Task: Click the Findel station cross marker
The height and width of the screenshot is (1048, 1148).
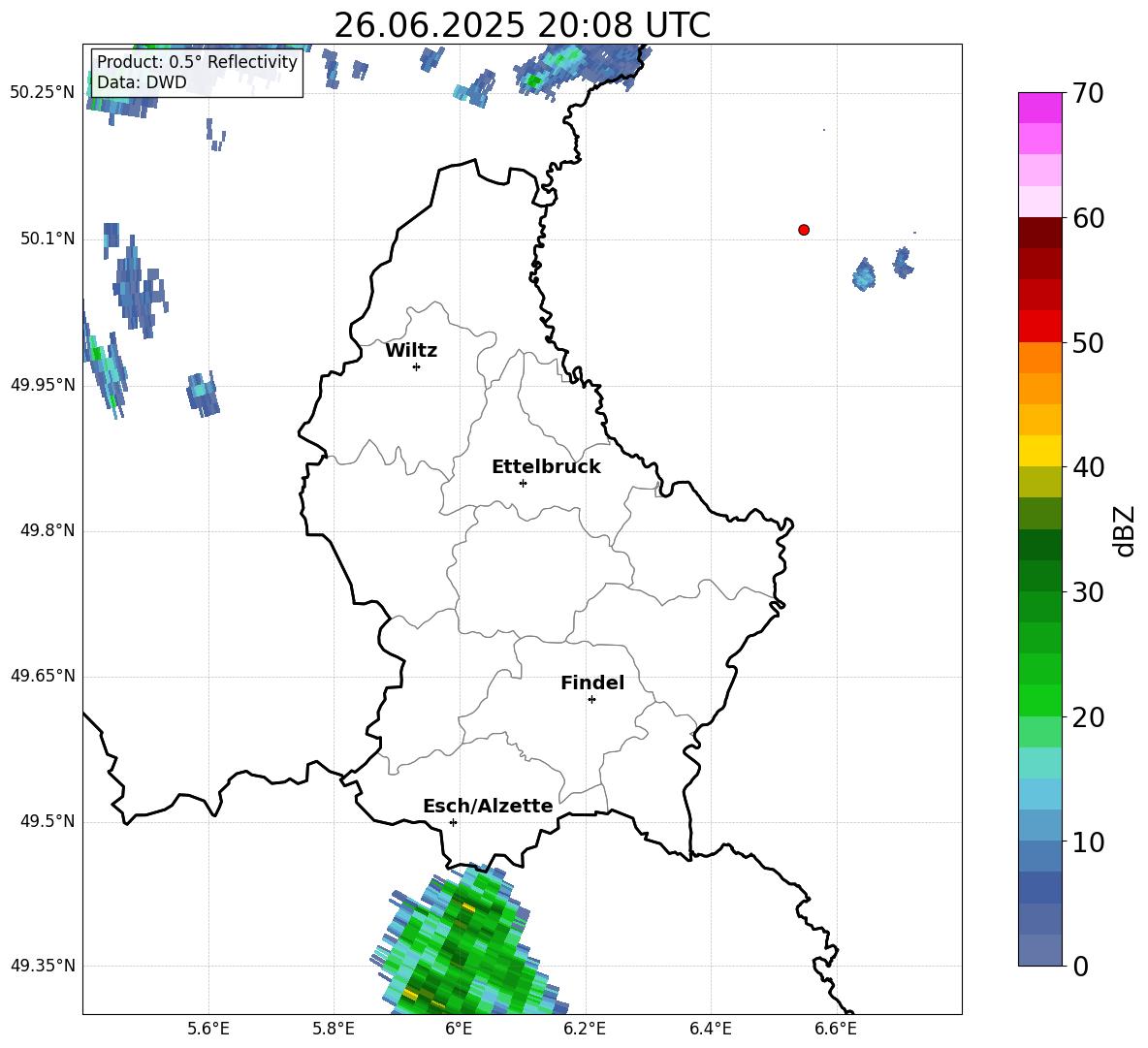Action: (591, 700)
